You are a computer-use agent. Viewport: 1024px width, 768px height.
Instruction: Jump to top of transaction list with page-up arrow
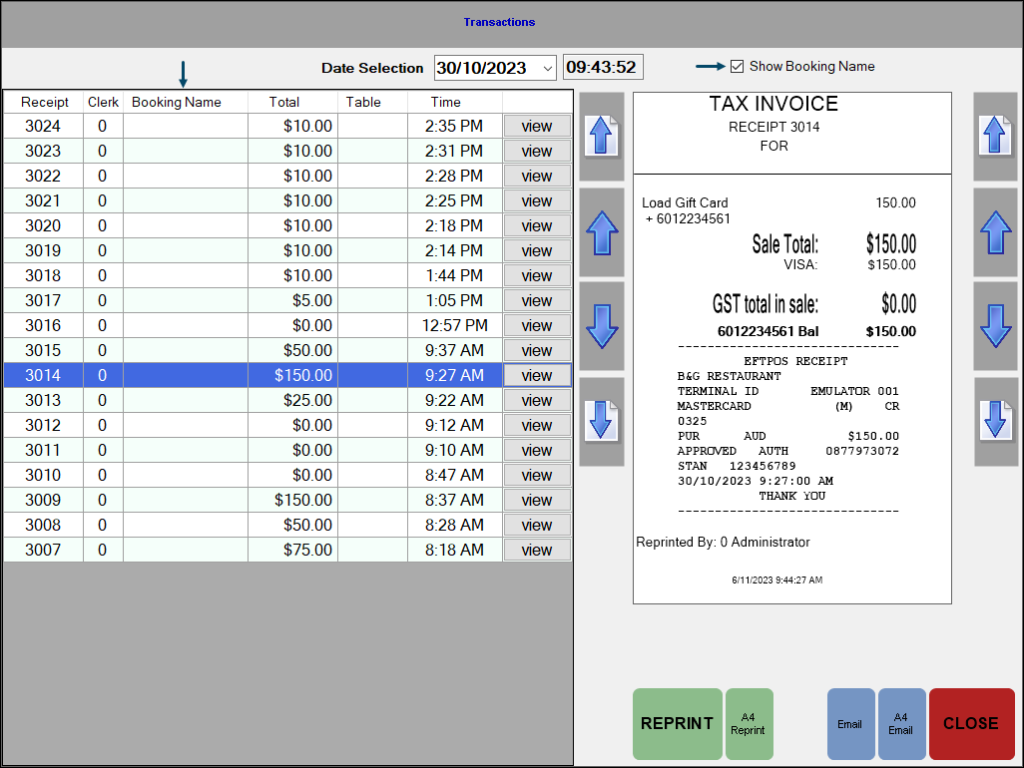click(601, 136)
